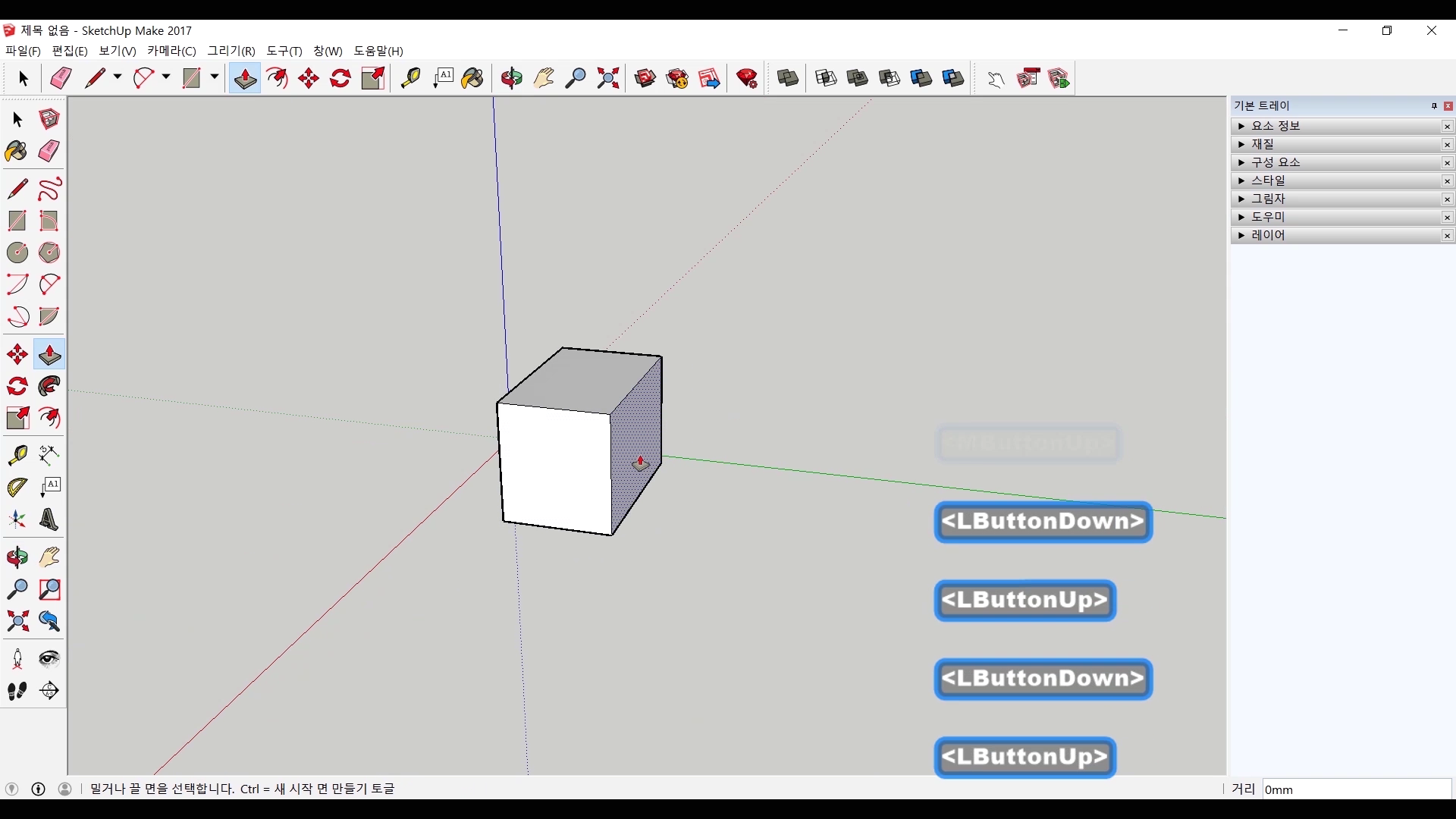Select the Protractor tool
Image resolution: width=1456 pixels, height=819 pixels.
click(17, 486)
